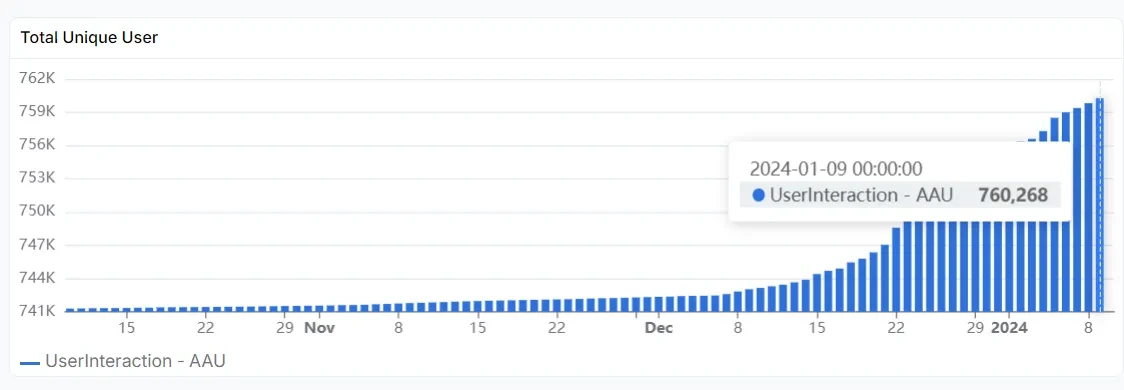Image resolution: width=1124 pixels, height=390 pixels.
Task: Toggle the UserInteraction - AAU legend entry
Action: 123,361
